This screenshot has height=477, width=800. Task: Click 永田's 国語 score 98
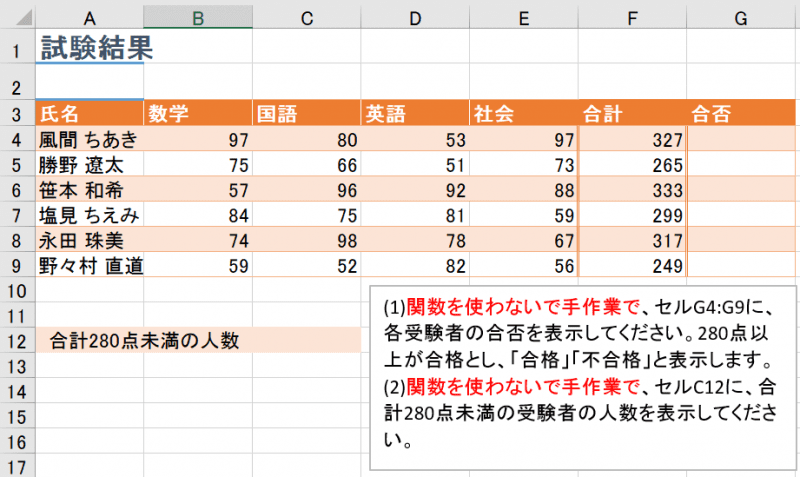point(307,240)
